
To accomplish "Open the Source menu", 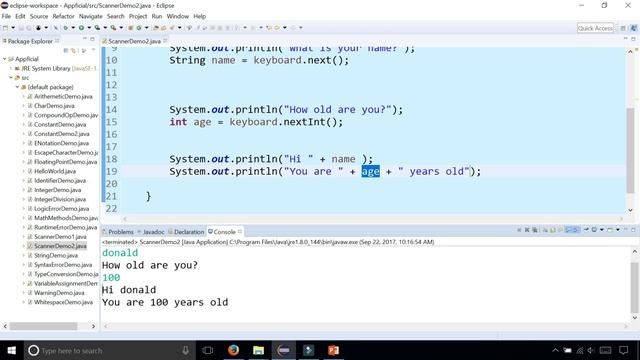I will (39, 16).
